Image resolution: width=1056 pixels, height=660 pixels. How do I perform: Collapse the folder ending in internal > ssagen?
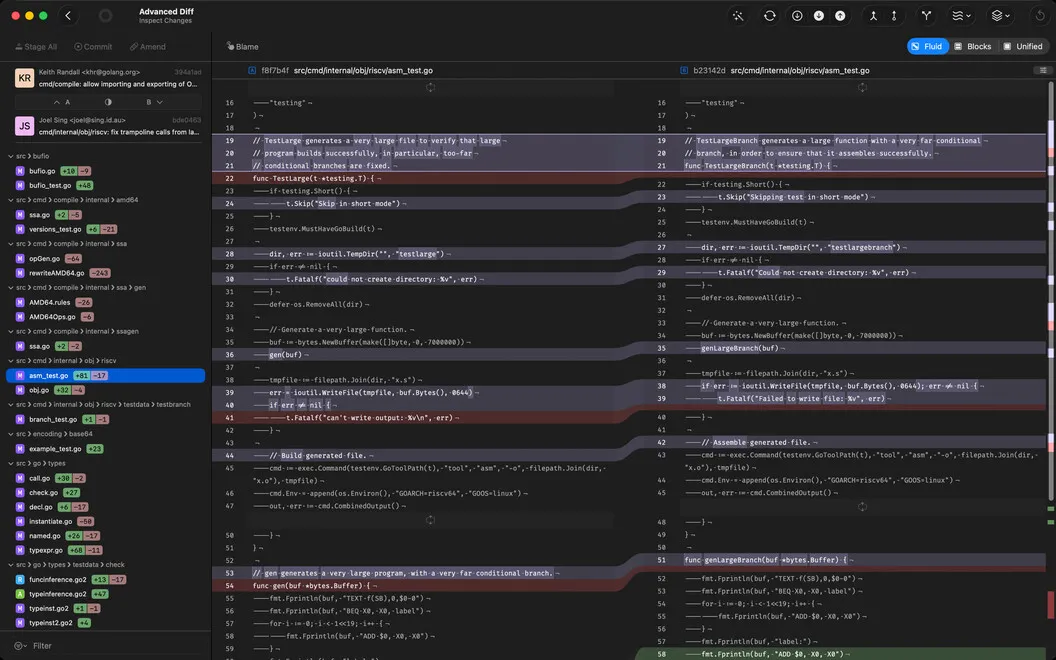pos(11,331)
